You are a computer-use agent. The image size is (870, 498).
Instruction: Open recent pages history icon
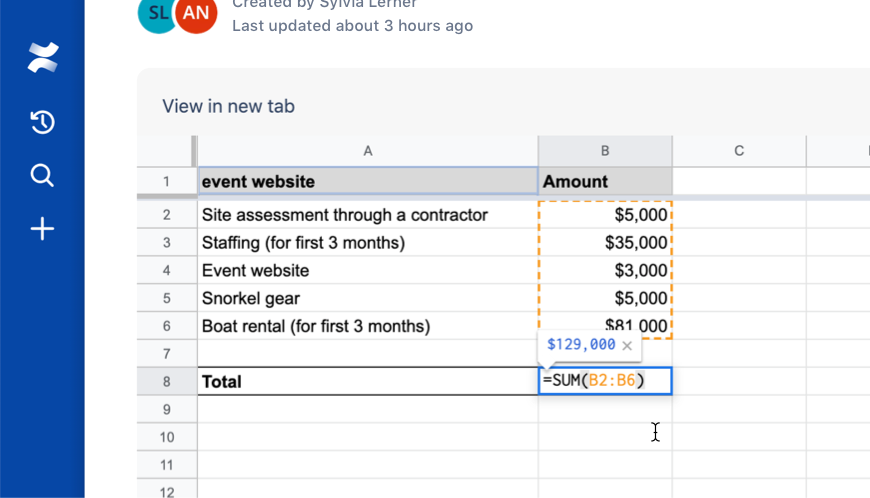[x=43, y=122]
